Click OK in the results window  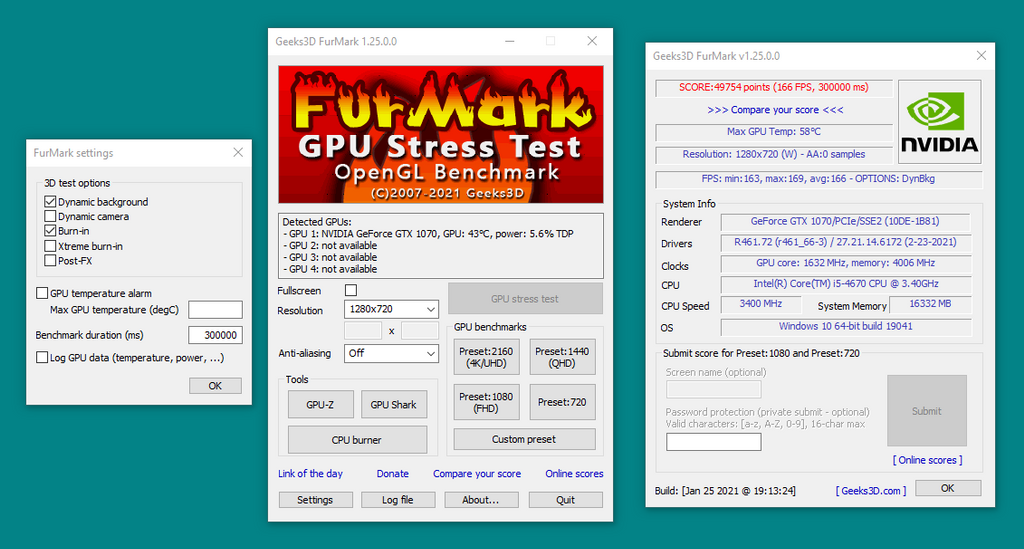click(x=948, y=488)
